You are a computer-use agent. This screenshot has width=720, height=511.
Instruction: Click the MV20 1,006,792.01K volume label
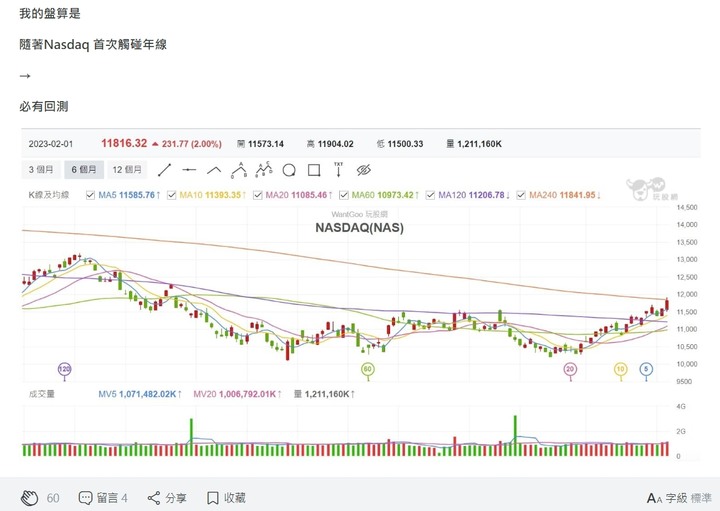coord(237,394)
